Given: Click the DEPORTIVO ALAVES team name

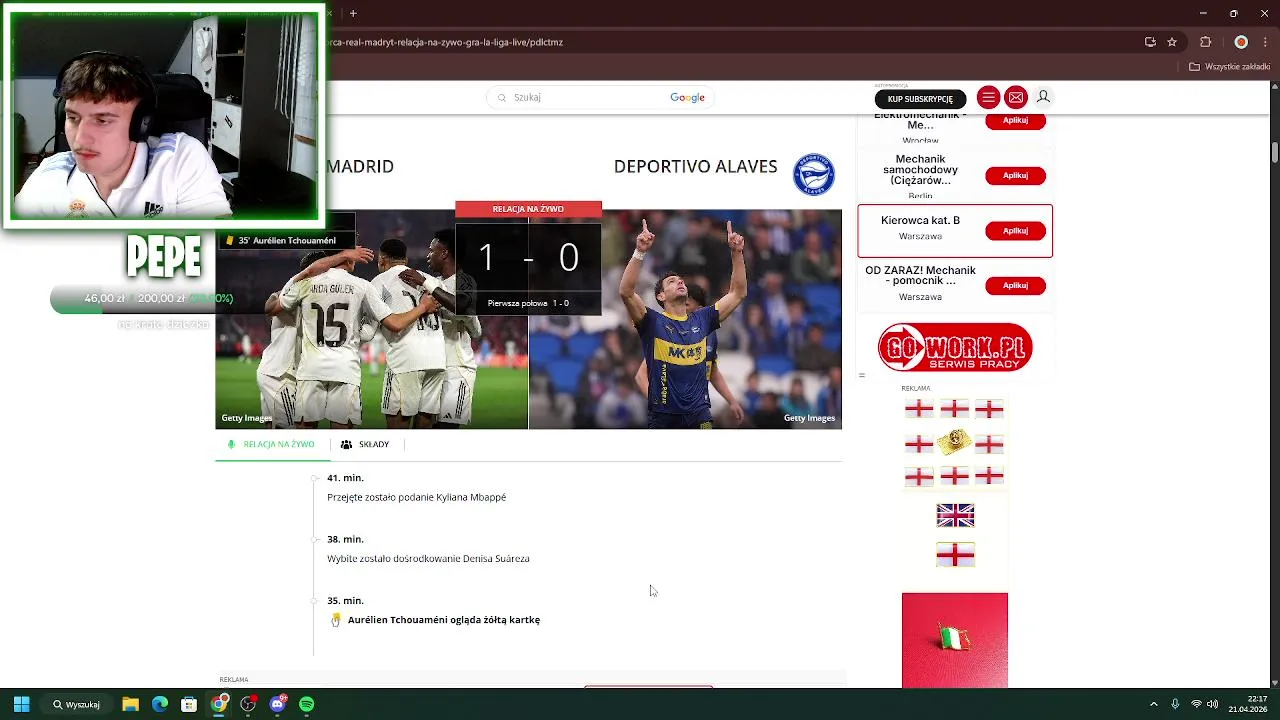Looking at the screenshot, I should (x=695, y=167).
